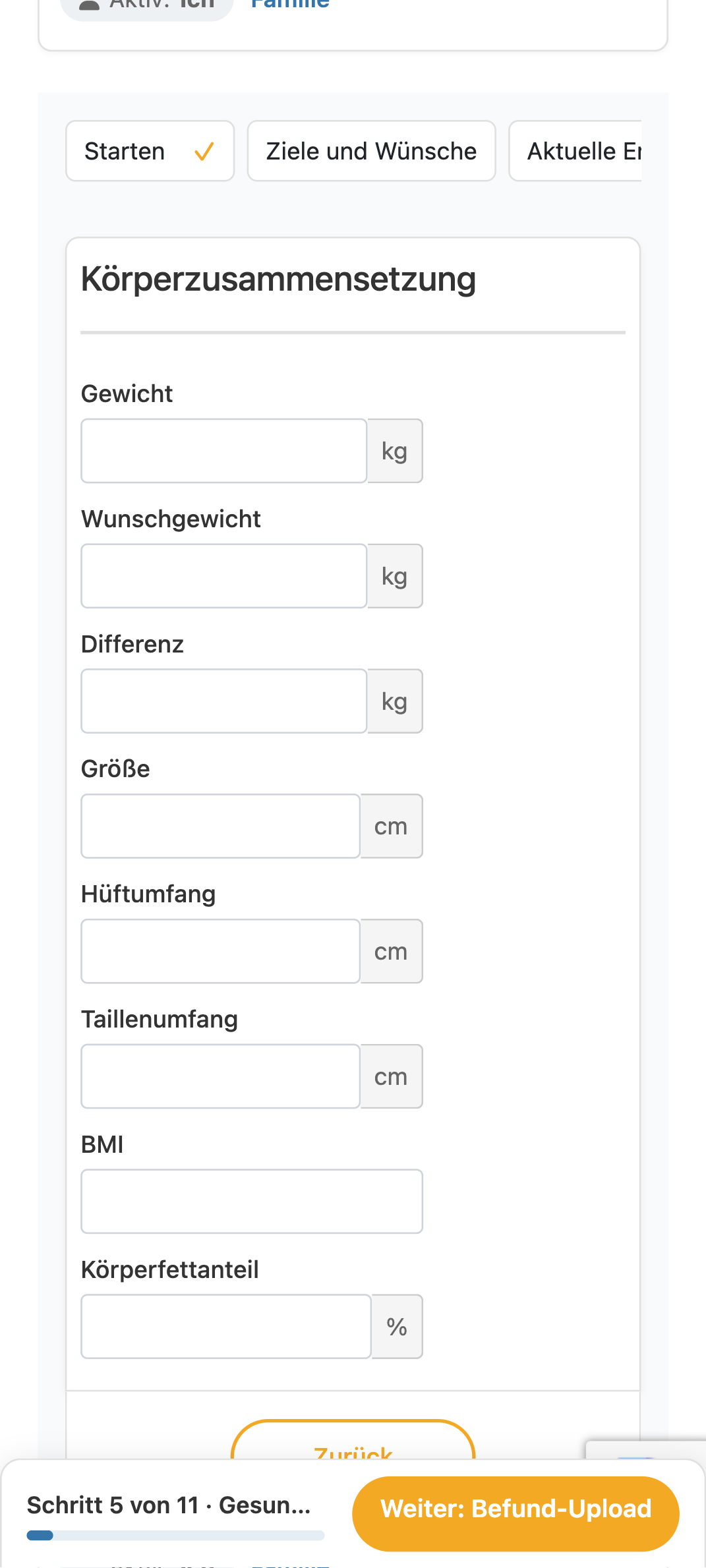Click the Körperfettanteil input field
The width and height of the screenshot is (706, 1568).
(226, 1326)
